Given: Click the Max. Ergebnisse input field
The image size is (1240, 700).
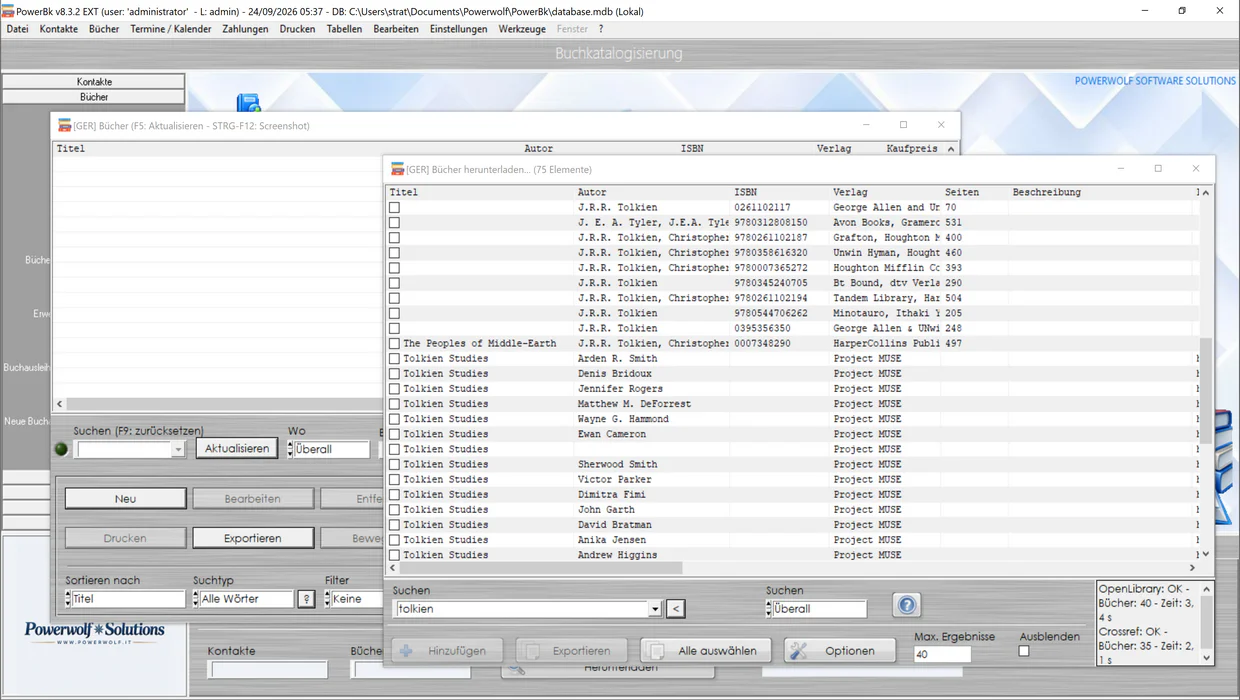Looking at the screenshot, I should pos(942,654).
